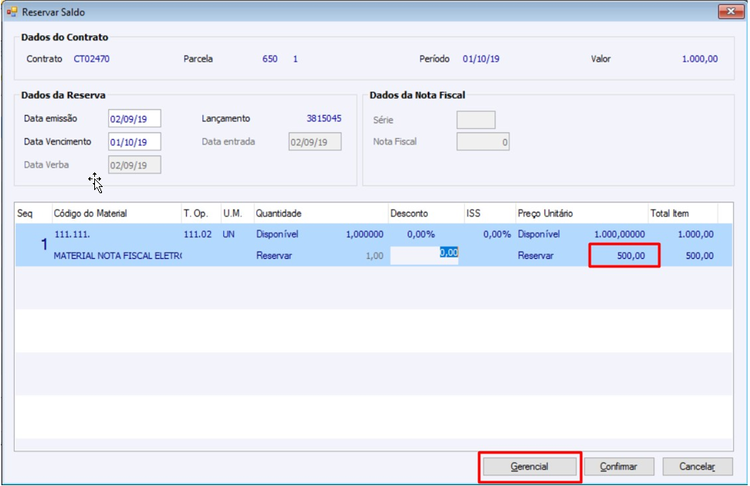750x486 pixels.
Task: Click the Nota Fiscal number field
Action: (483, 142)
